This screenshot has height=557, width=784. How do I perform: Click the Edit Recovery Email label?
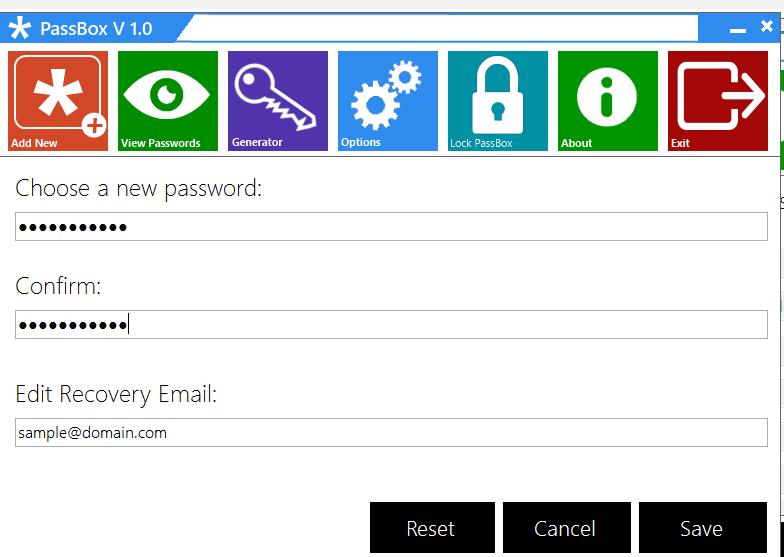coord(116,394)
